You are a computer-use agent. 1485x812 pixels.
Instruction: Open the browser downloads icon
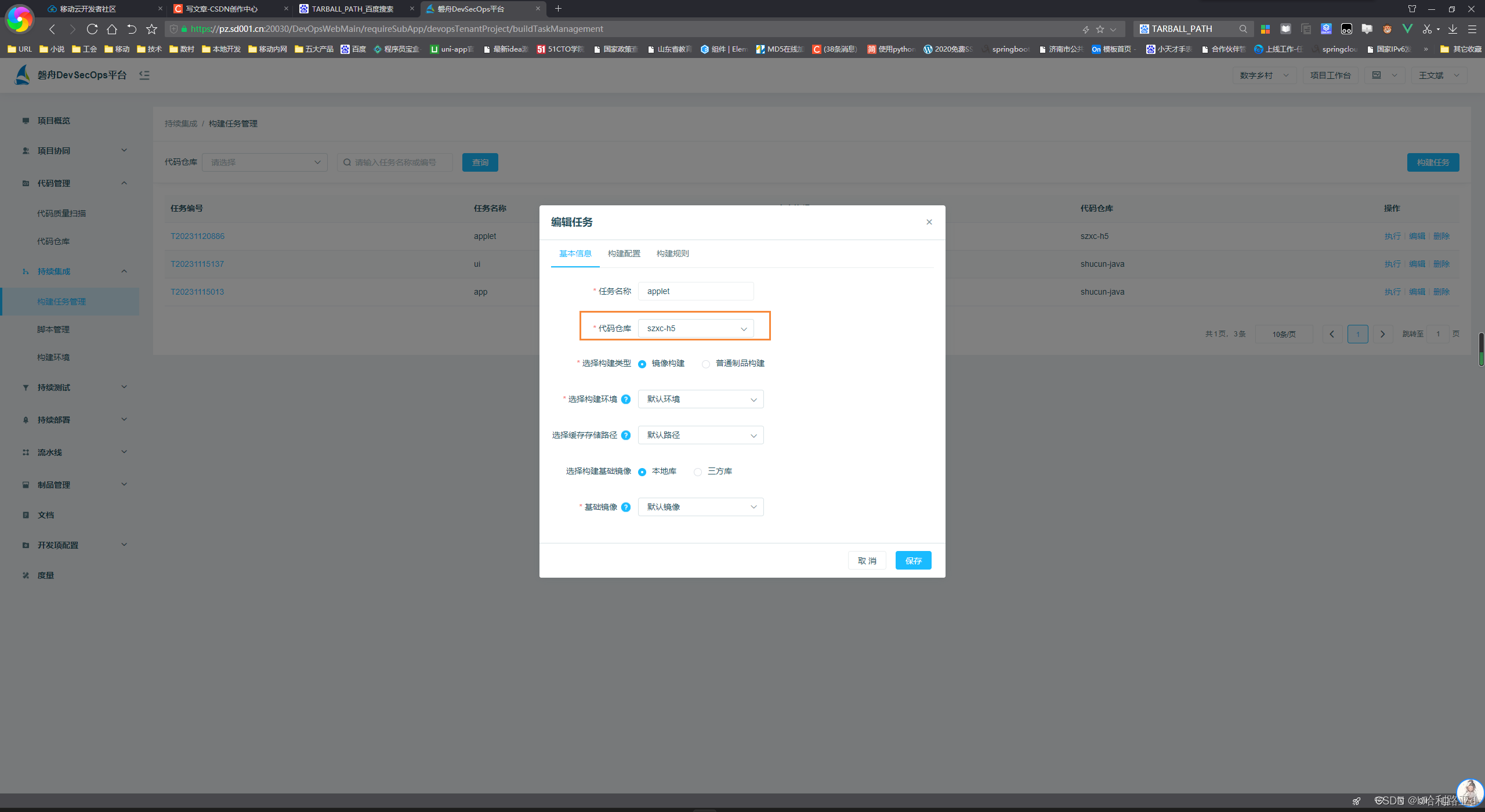click(x=1453, y=29)
